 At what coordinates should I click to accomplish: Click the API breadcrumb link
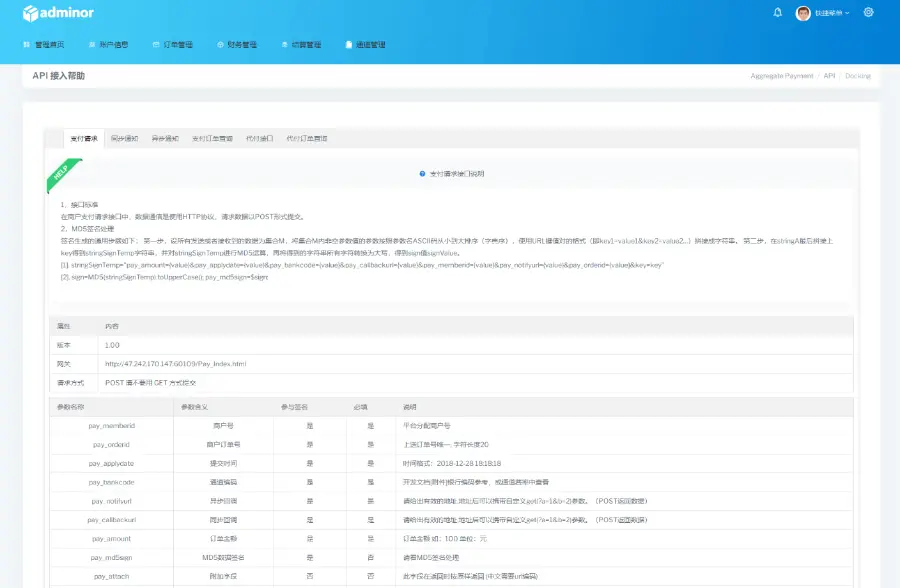tap(829, 76)
